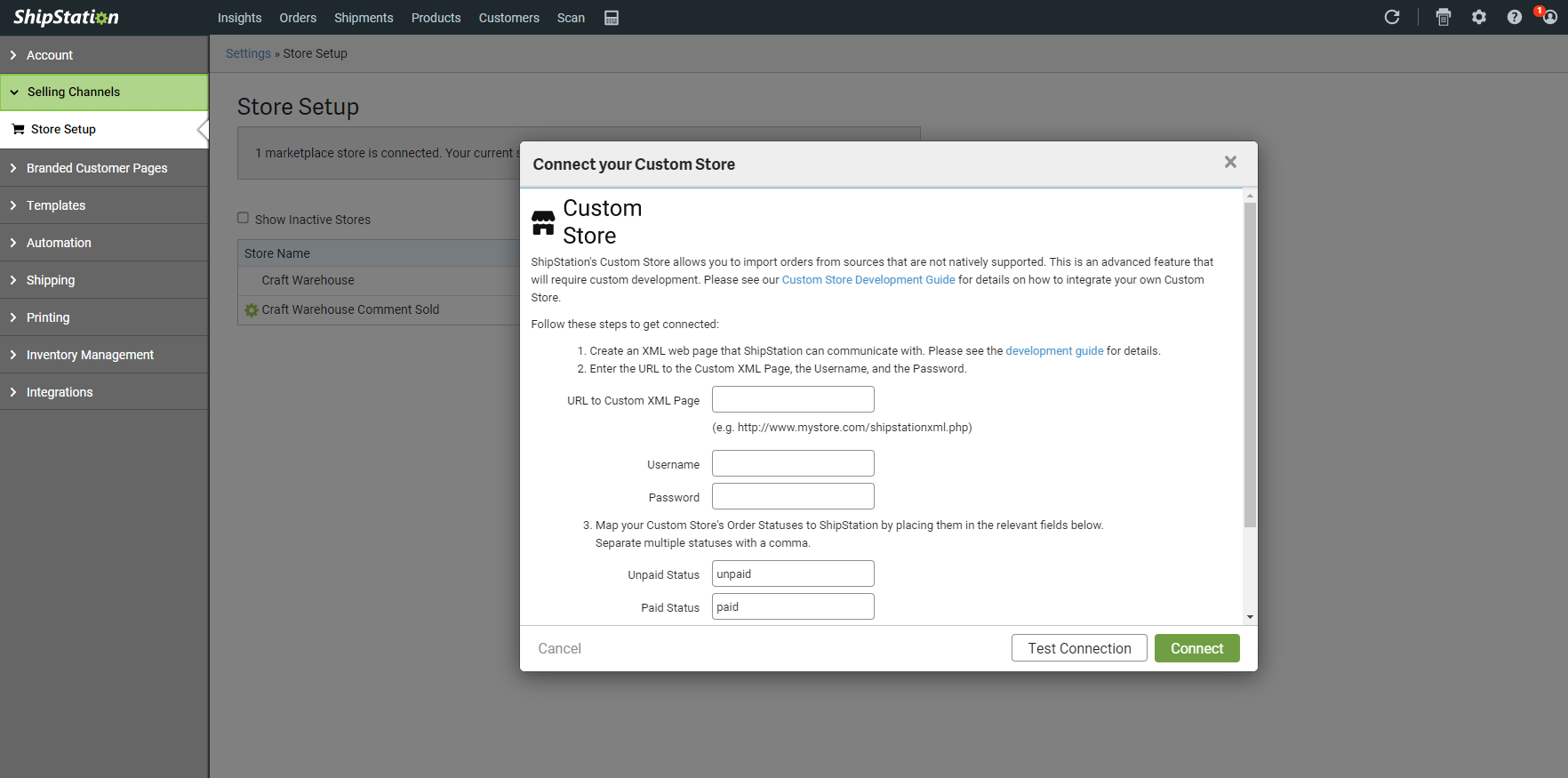Expand the Account section
The height and width of the screenshot is (778, 1568).
tap(104, 55)
